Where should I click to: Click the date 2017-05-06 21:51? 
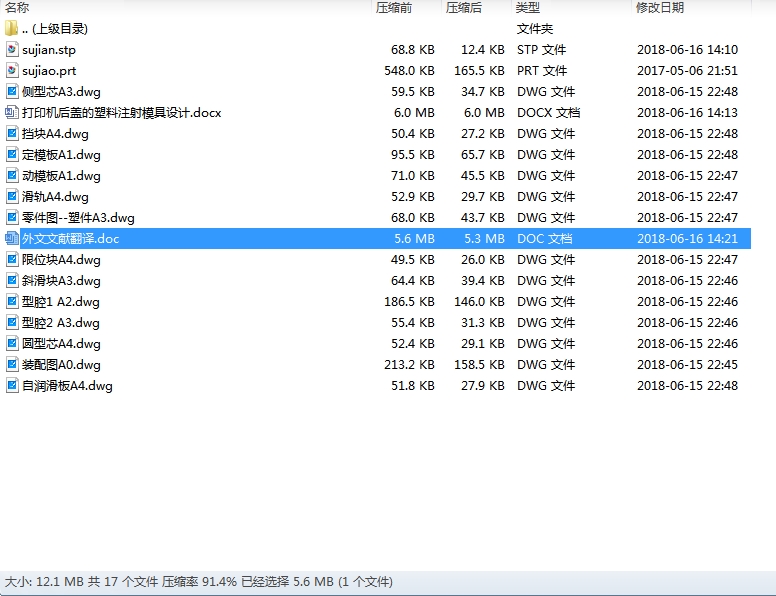point(687,71)
